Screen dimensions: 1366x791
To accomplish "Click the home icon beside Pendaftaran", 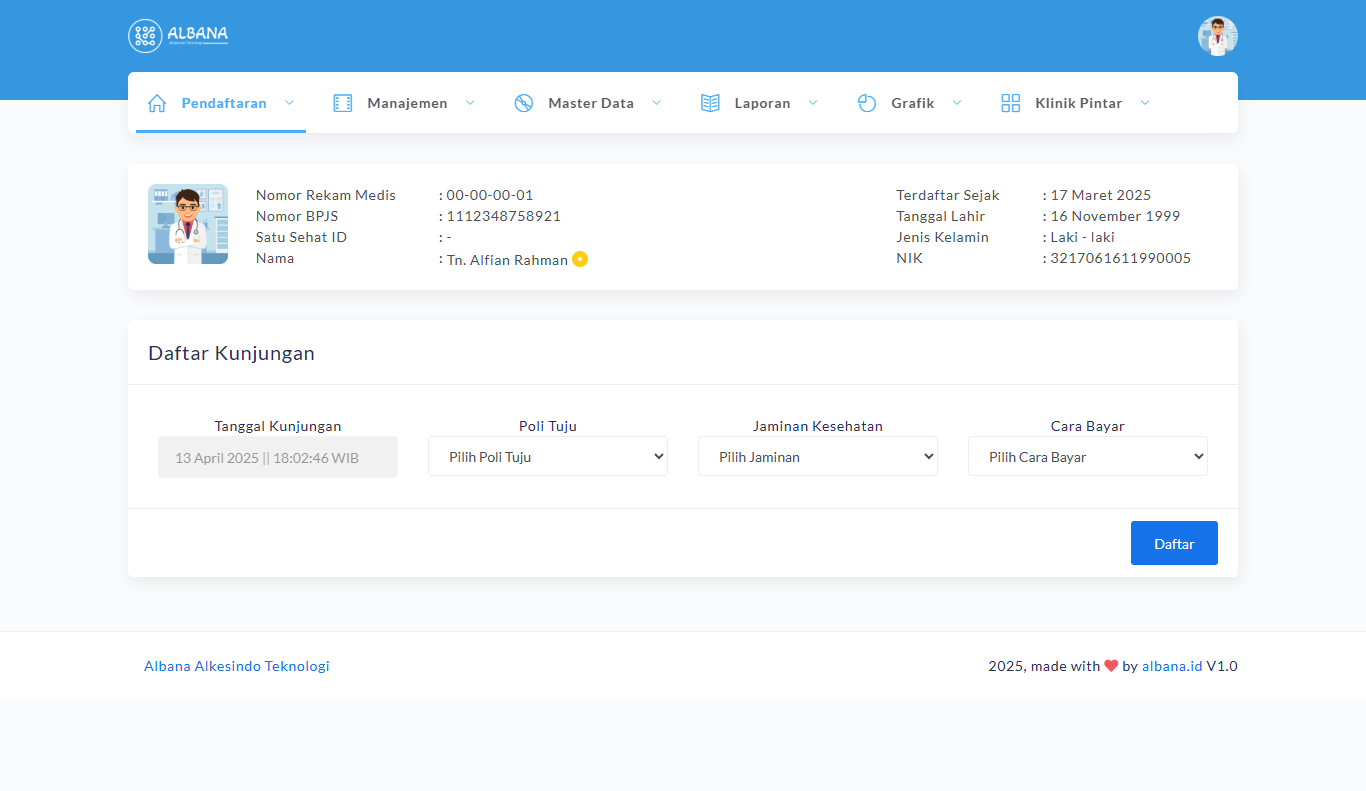I will [x=157, y=103].
